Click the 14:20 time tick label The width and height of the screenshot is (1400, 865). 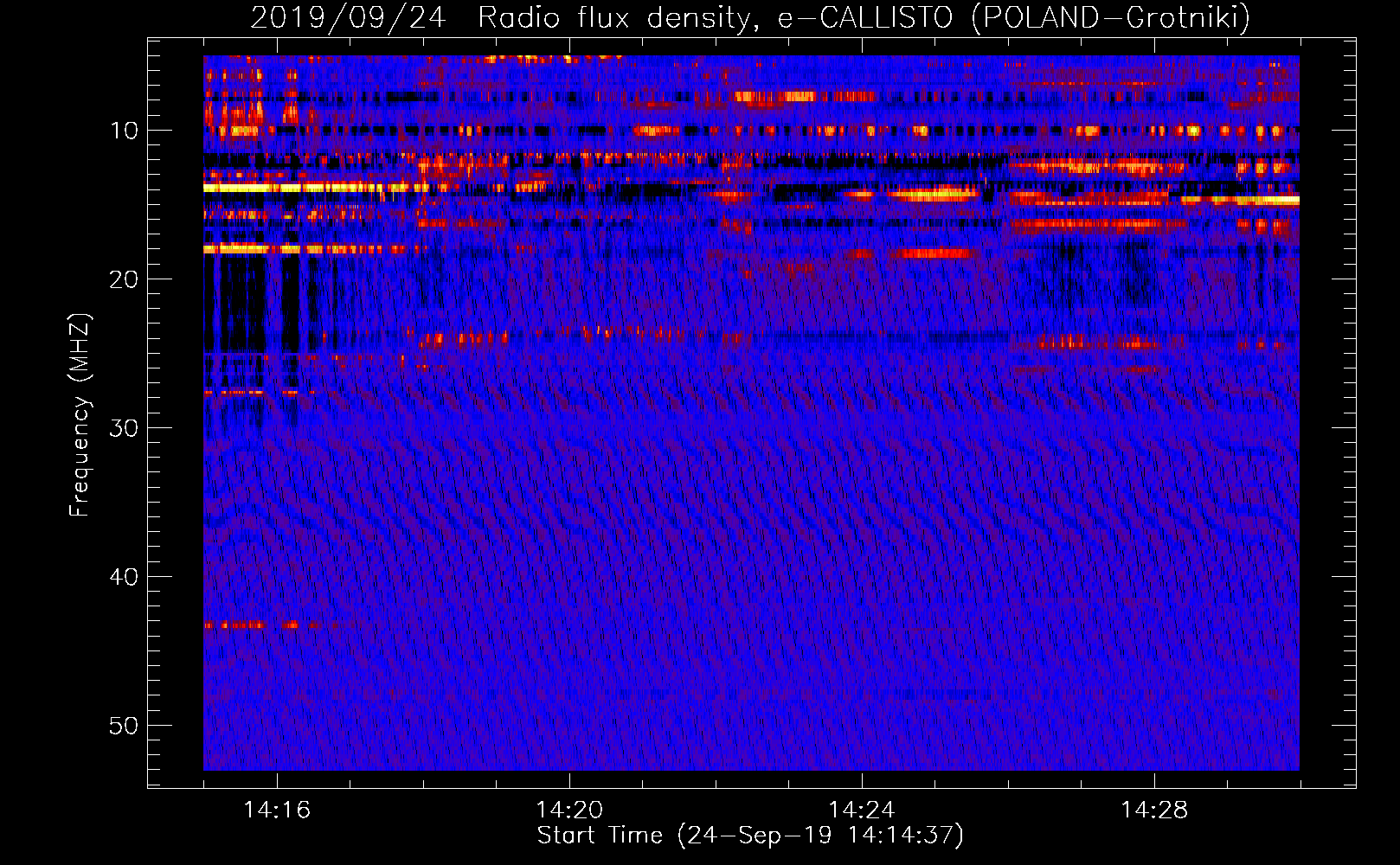[x=569, y=811]
